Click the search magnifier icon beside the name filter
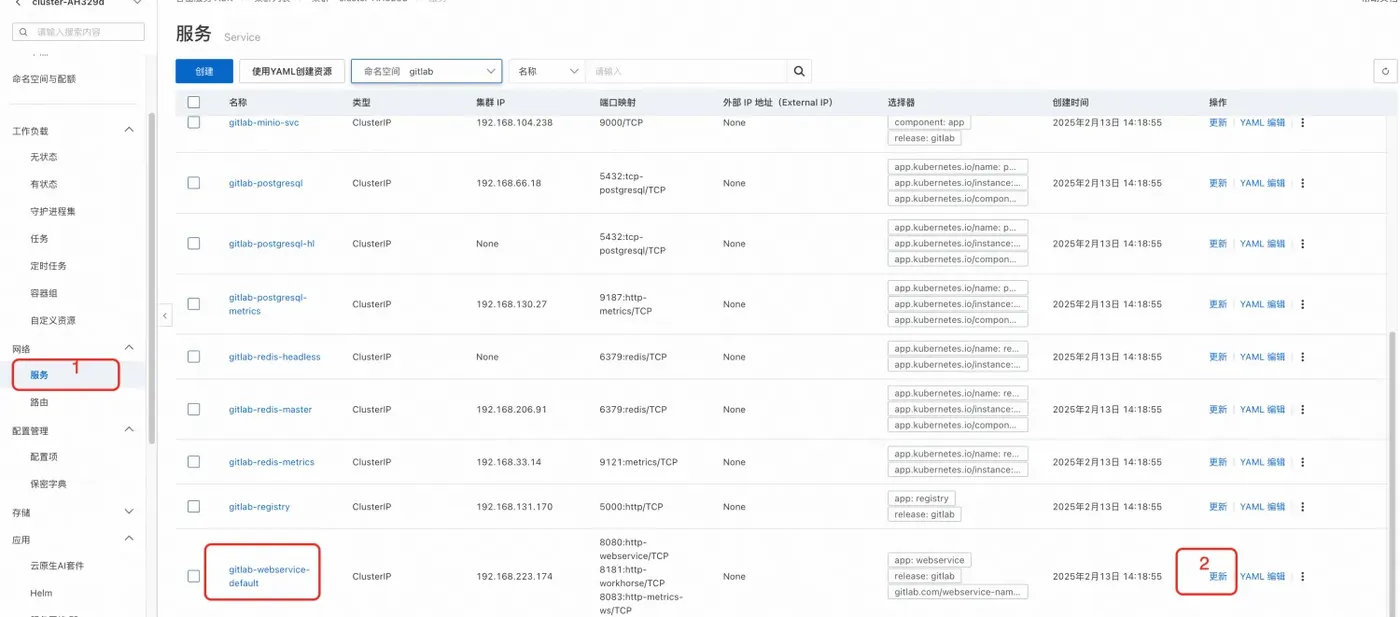Image resolution: width=1400 pixels, height=617 pixels. pyautogui.click(x=798, y=71)
